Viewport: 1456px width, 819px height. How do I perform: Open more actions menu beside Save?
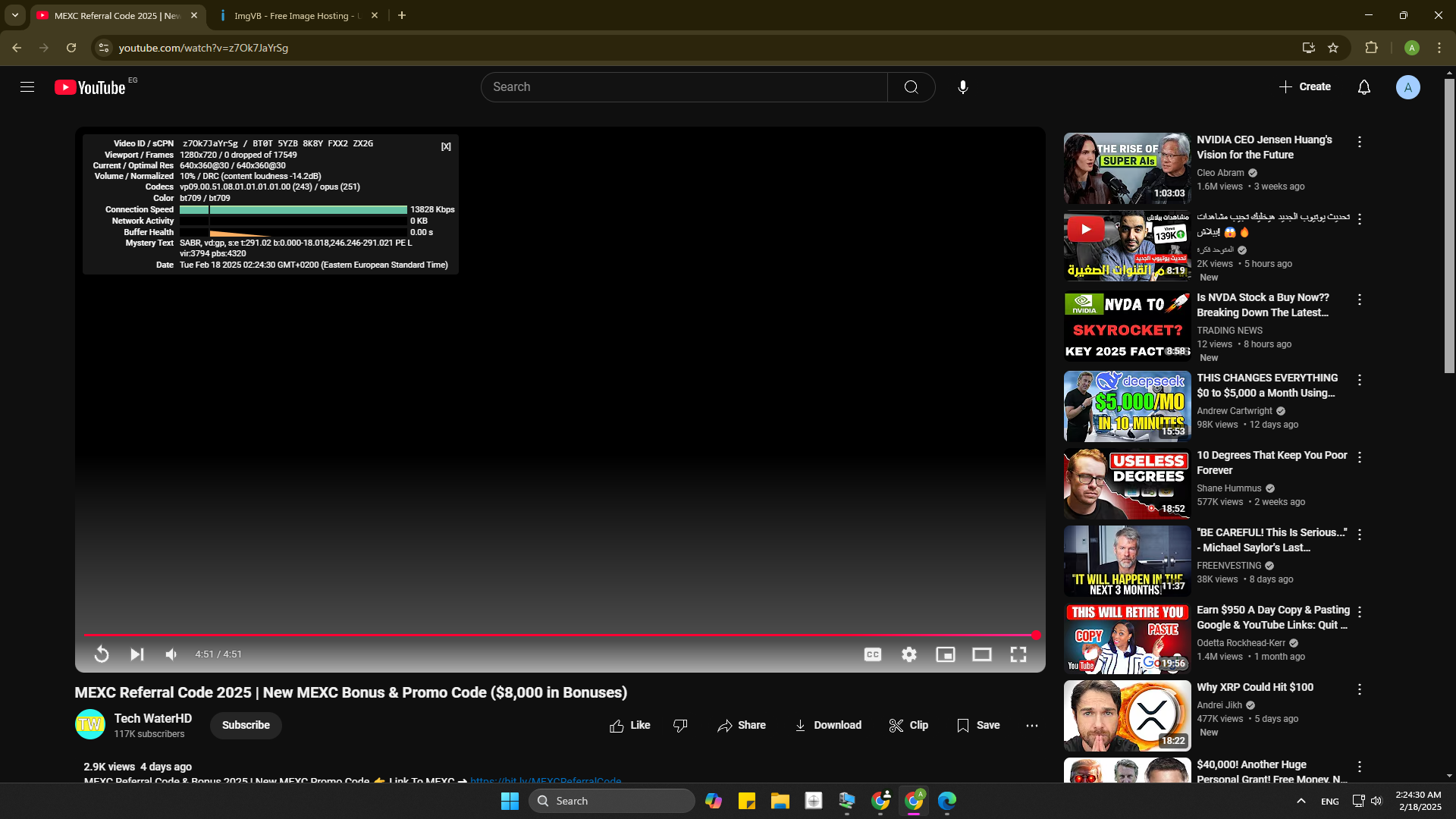(1032, 726)
